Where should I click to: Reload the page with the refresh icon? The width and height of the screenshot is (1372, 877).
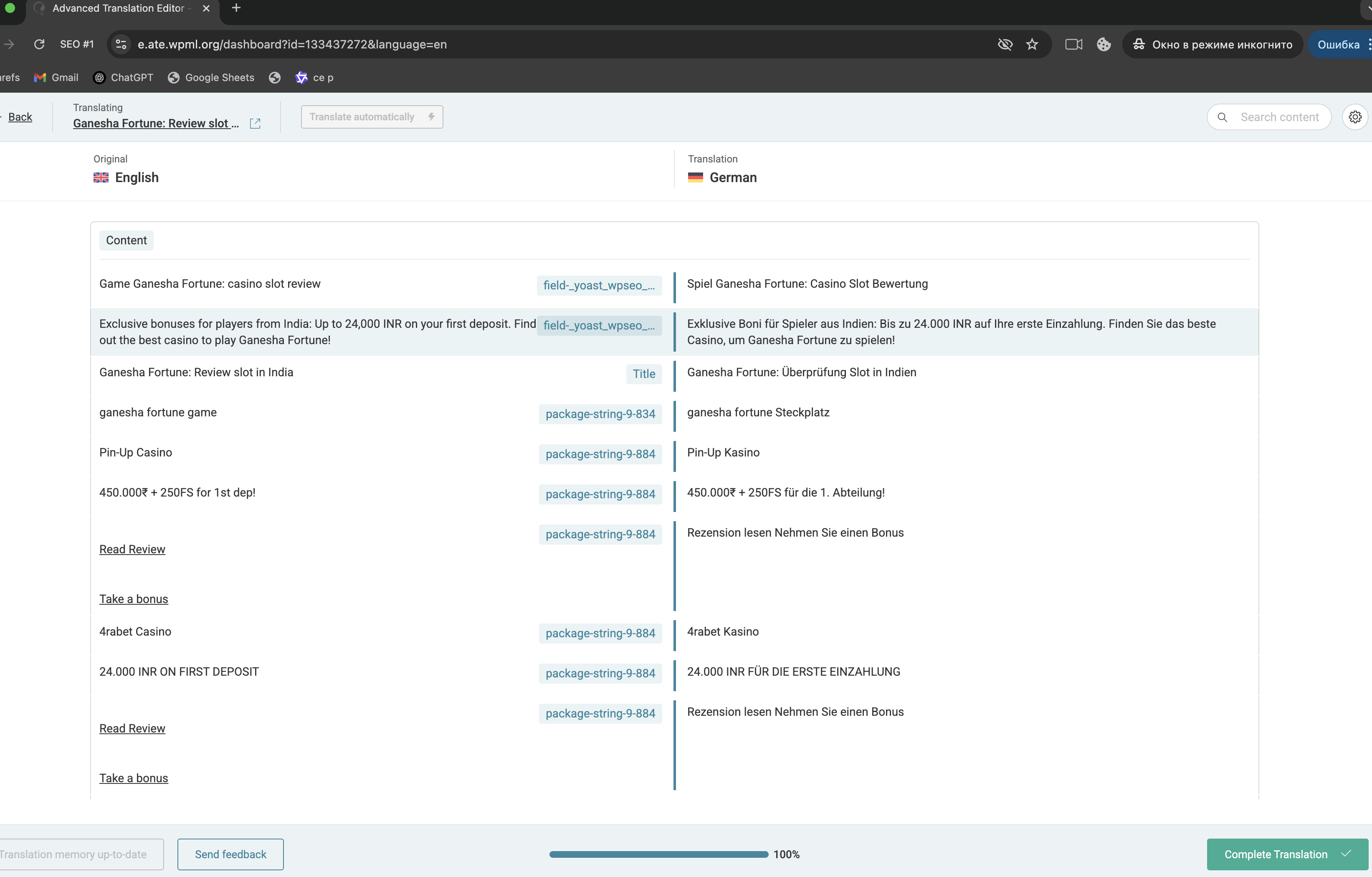(39, 44)
